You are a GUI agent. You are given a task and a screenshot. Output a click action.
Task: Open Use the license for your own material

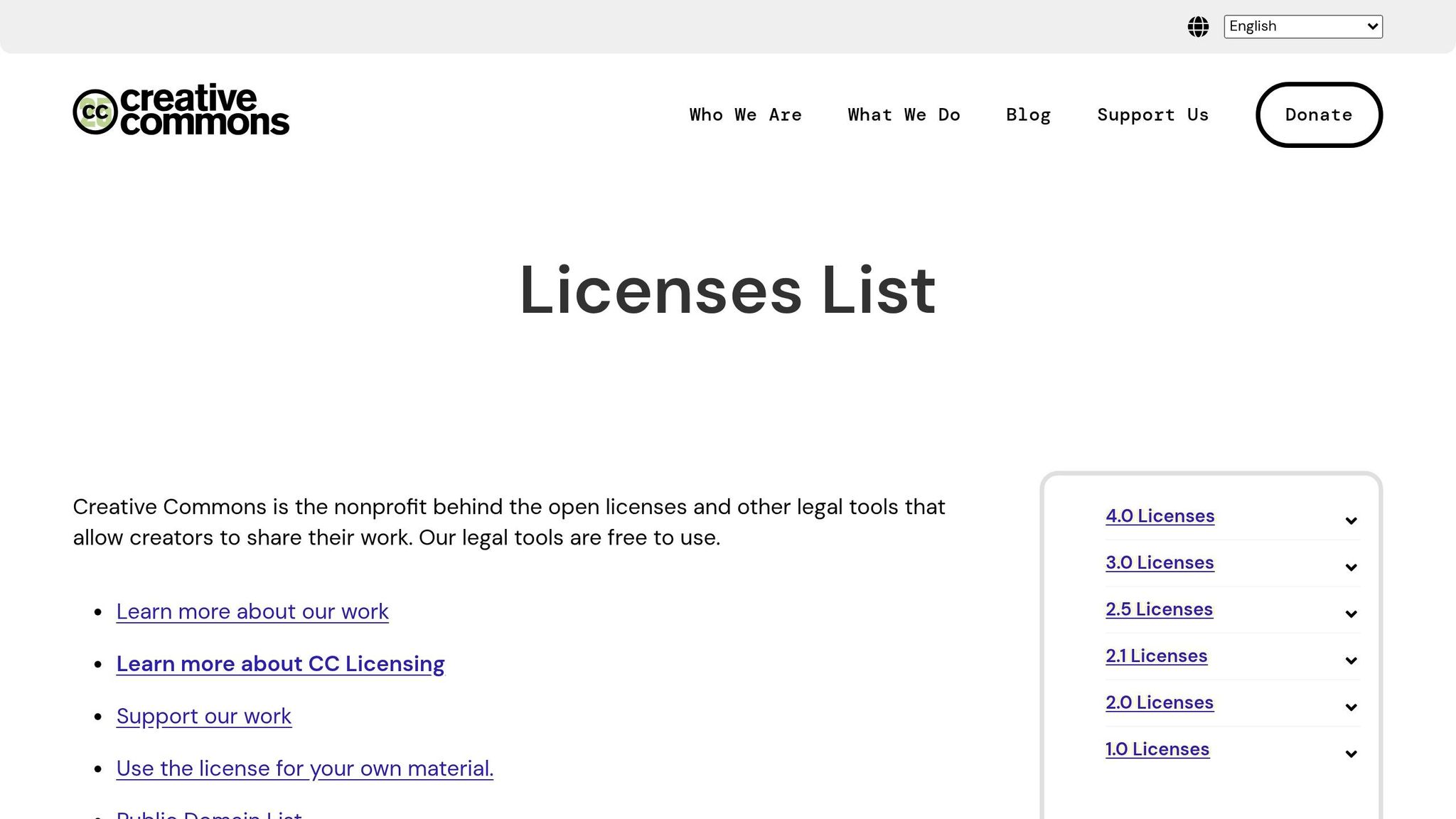click(x=304, y=769)
